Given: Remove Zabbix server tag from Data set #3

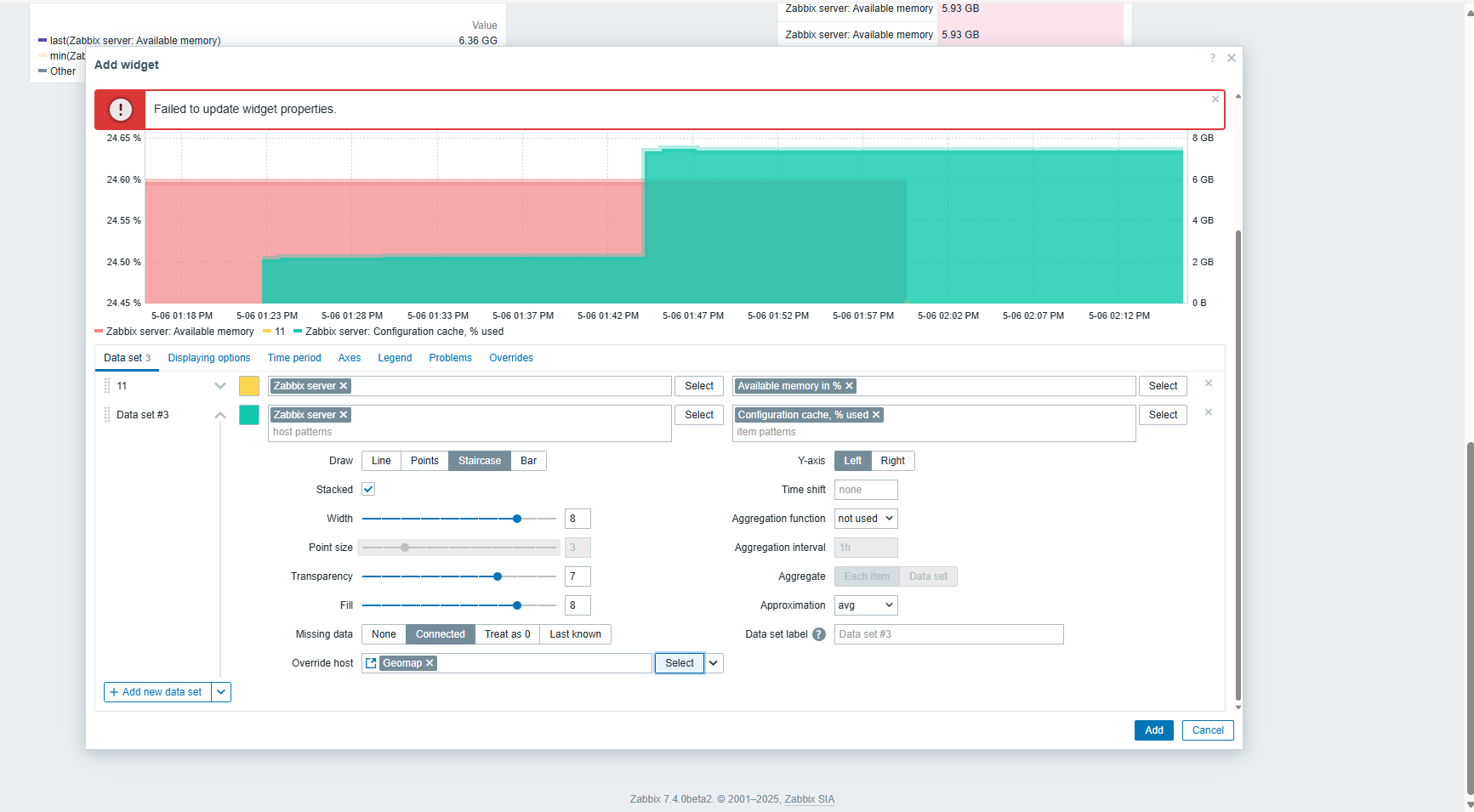Looking at the screenshot, I should point(344,415).
